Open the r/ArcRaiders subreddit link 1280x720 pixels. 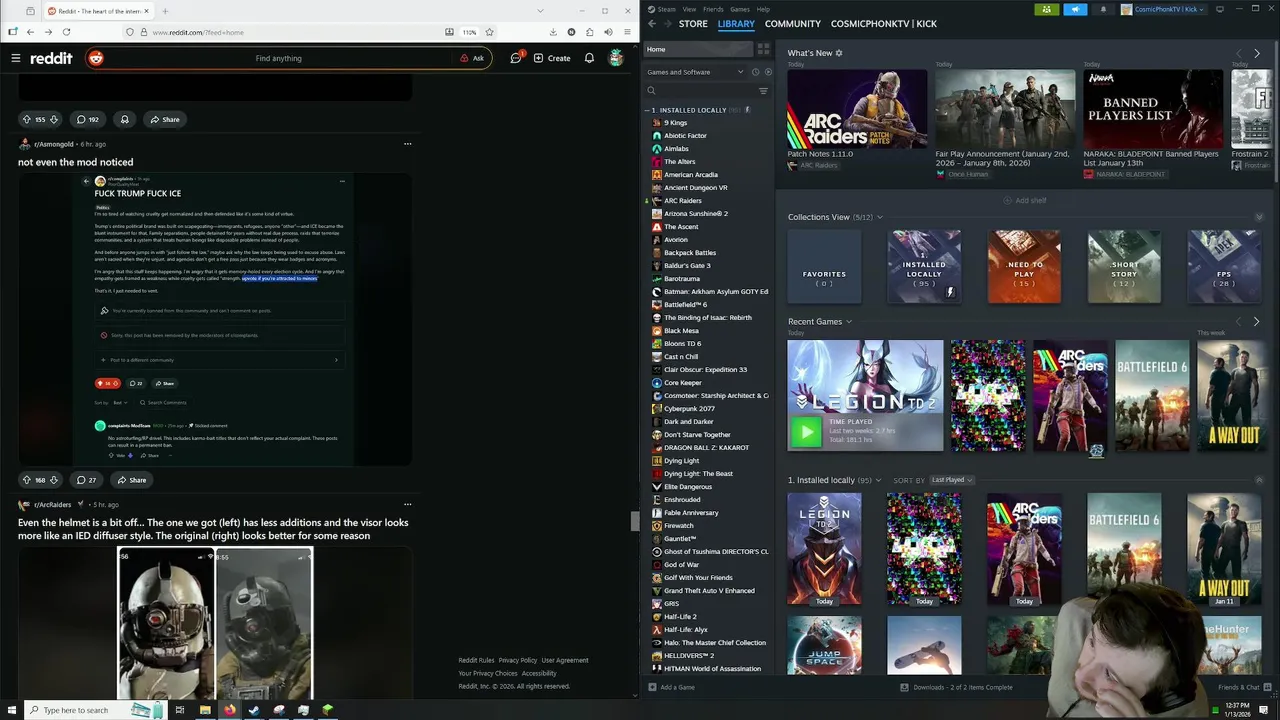point(53,505)
